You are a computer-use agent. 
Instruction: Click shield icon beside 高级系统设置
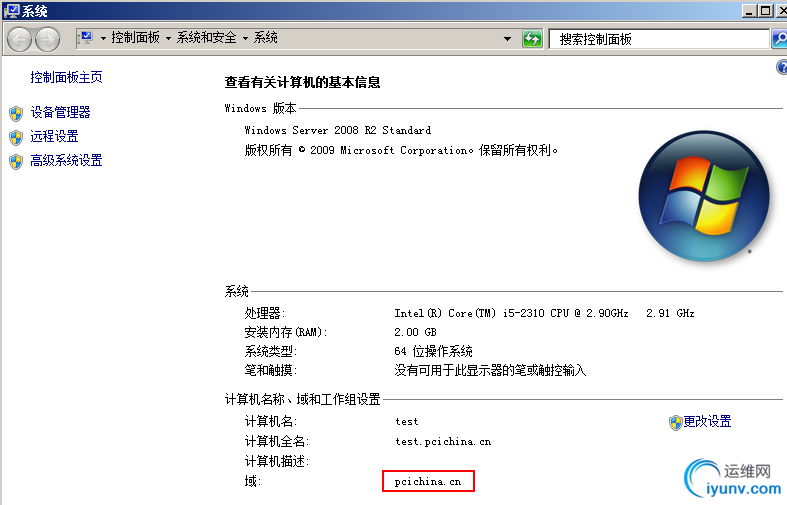click(x=16, y=162)
